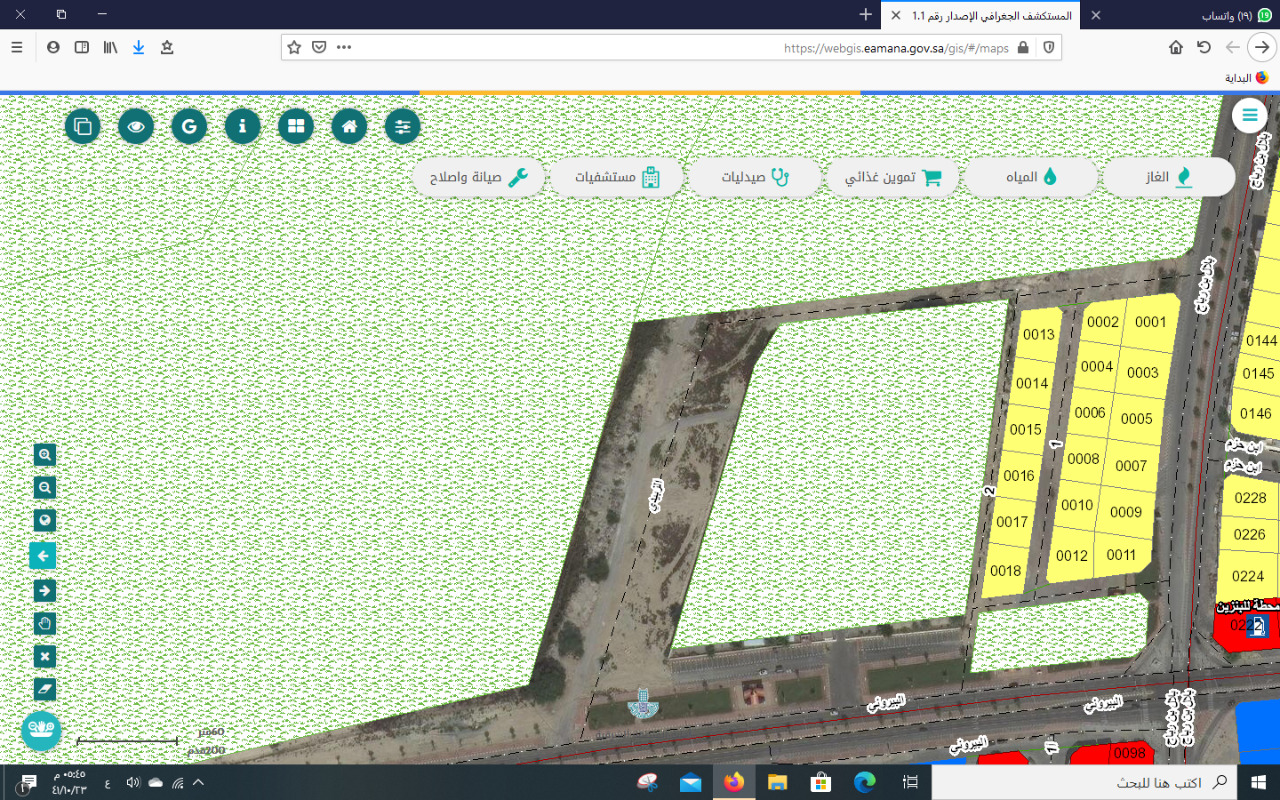This screenshot has width=1280, height=800.
Task: Toggle the map navigation tools round button
Action: click(x=42, y=729)
